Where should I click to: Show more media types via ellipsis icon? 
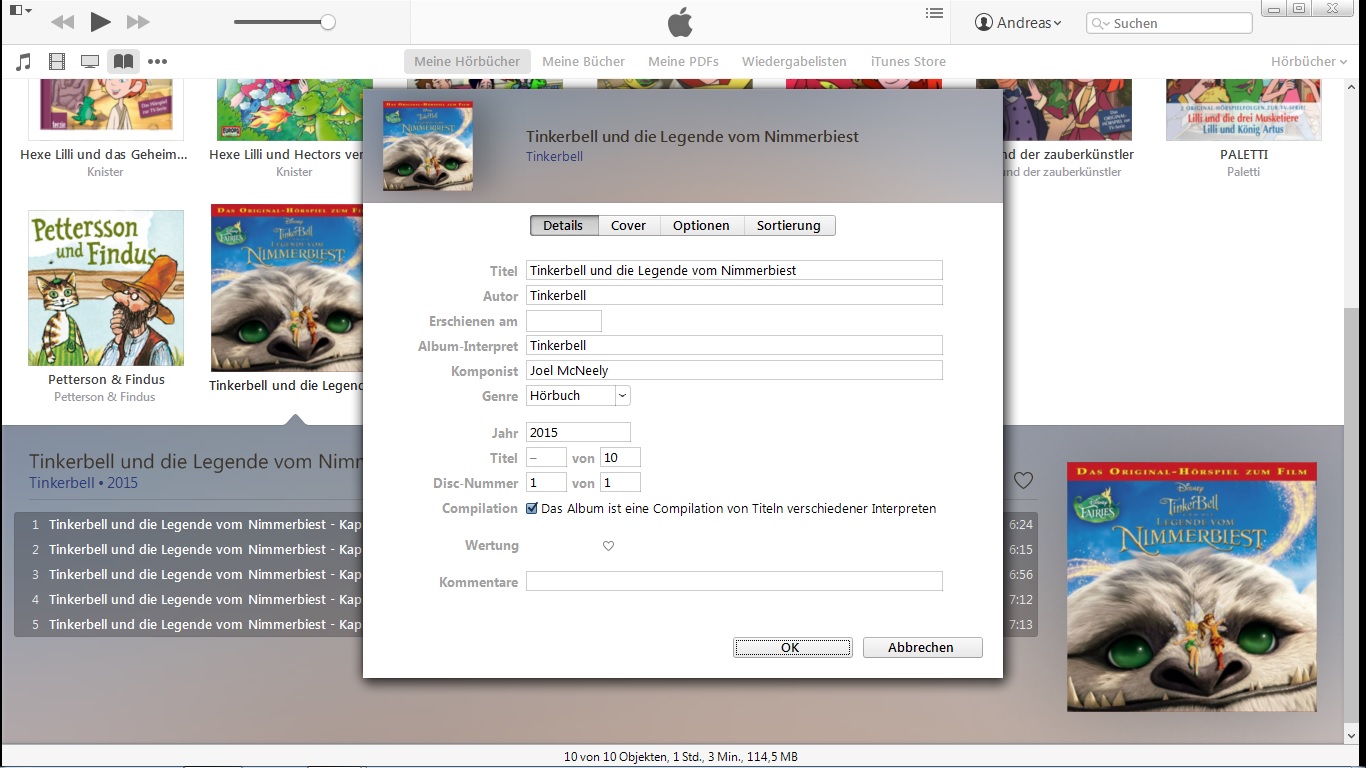point(157,62)
